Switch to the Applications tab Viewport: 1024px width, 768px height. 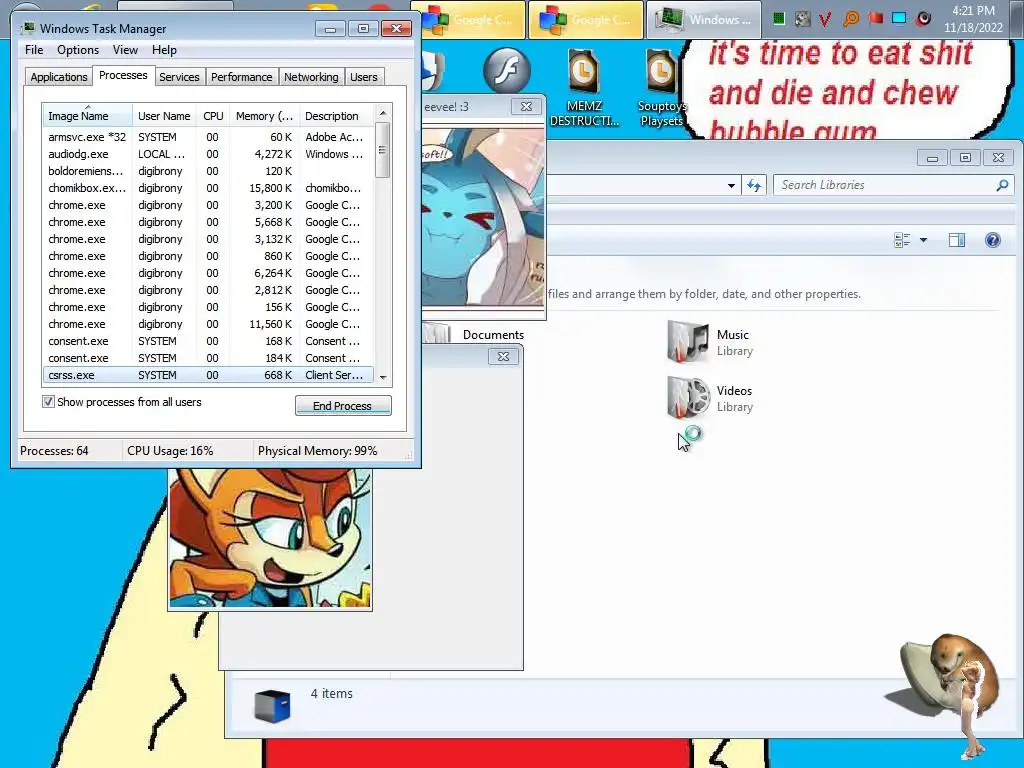[x=59, y=77]
